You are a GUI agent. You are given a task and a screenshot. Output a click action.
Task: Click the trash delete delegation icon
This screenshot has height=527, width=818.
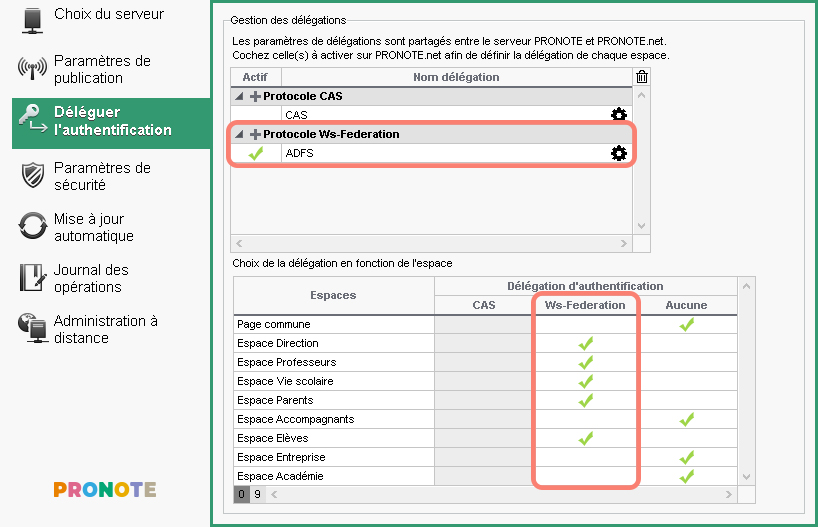click(642, 77)
